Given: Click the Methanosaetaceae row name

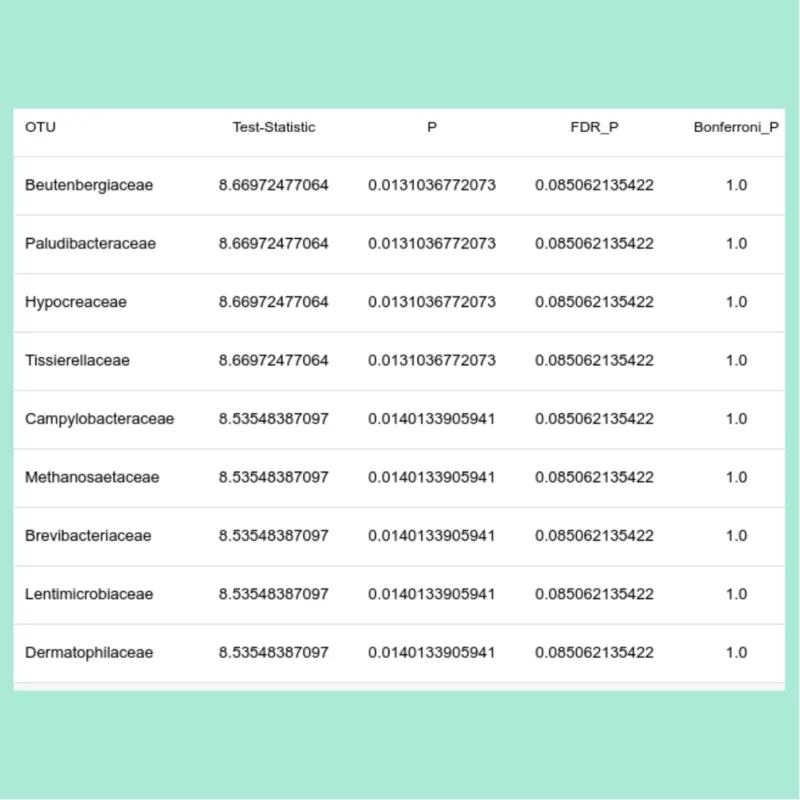Looking at the screenshot, I should [92, 477].
